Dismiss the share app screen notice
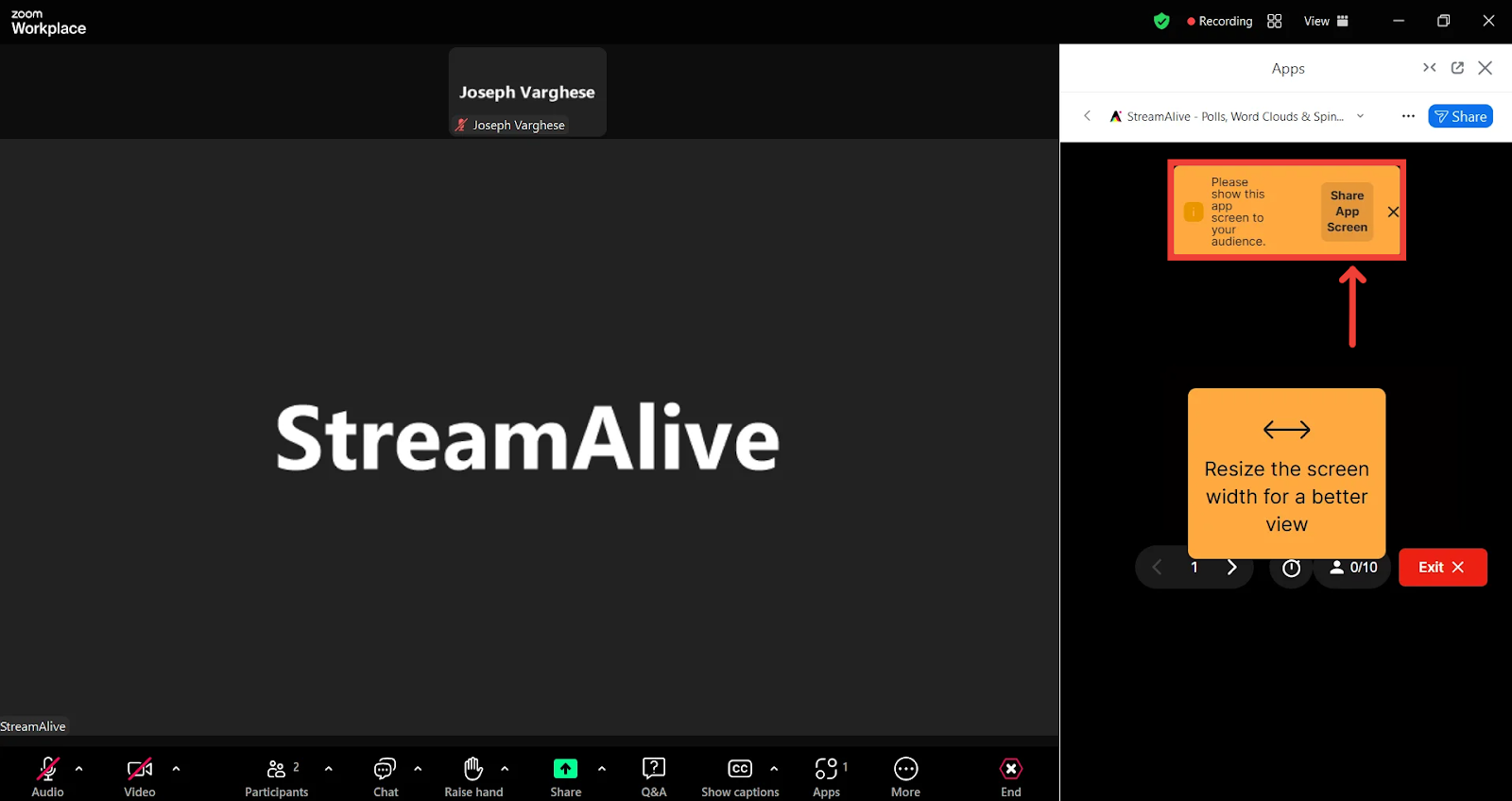This screenshot has width=1512, height=801. click(1393, 212)
